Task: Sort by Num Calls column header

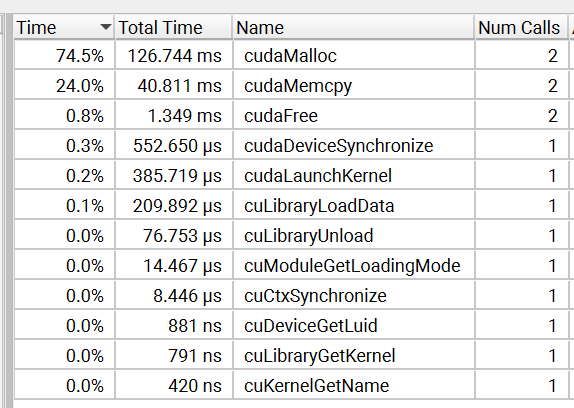Action: (x=522, y=27)
